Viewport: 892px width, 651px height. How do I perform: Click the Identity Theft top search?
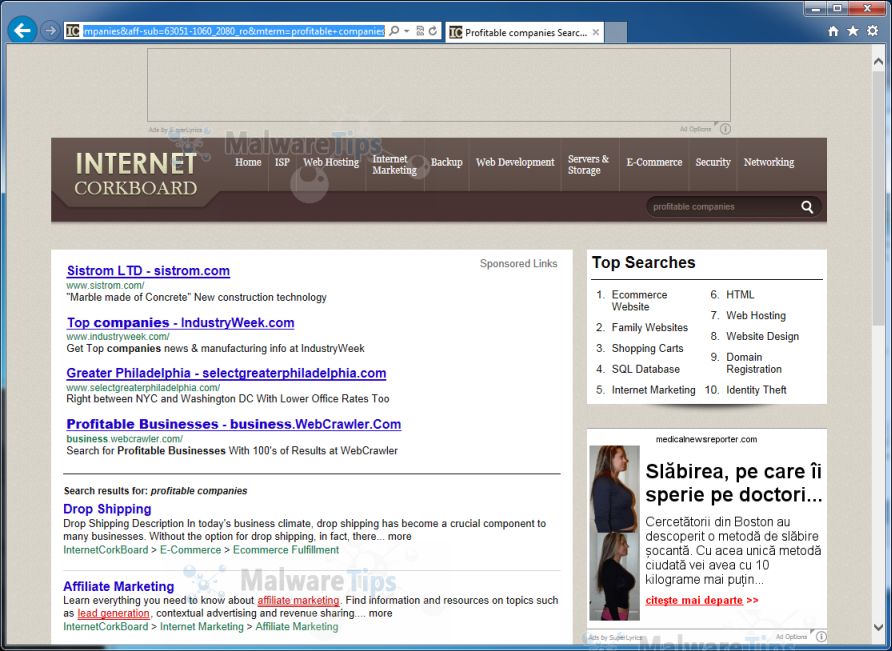coord(756,390)
